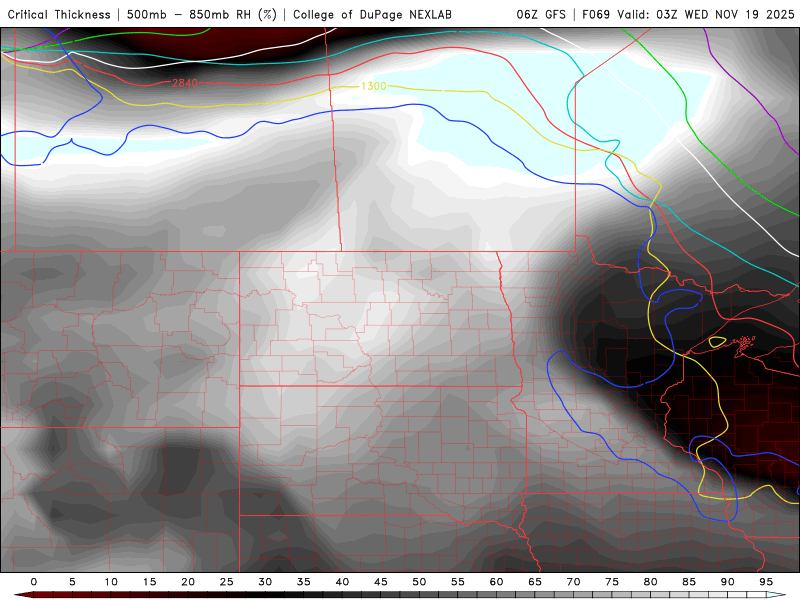Click the "50" value on the color scale
This screenshot has height=600, width=800.
pos(419,582)
